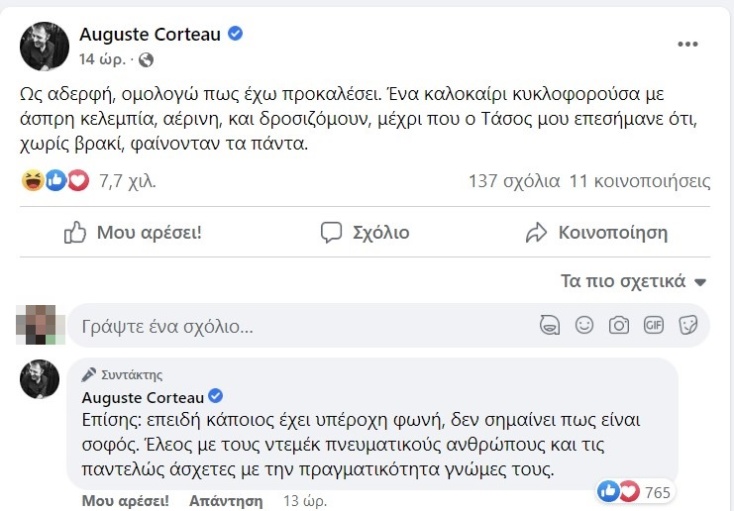Screen dimensions: 734x511
Task: Share the post via Κοινοποίηση button
Action: pyautogui.click(x=597, y=233)
